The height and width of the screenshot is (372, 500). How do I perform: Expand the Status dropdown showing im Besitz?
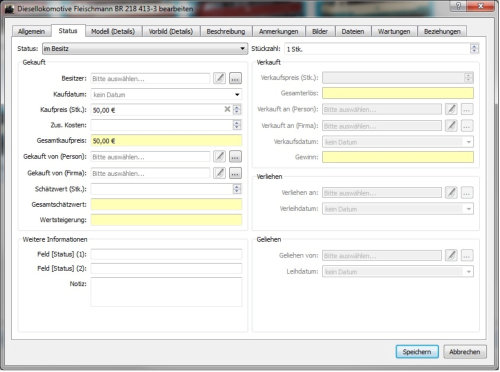tap(145, 49)
